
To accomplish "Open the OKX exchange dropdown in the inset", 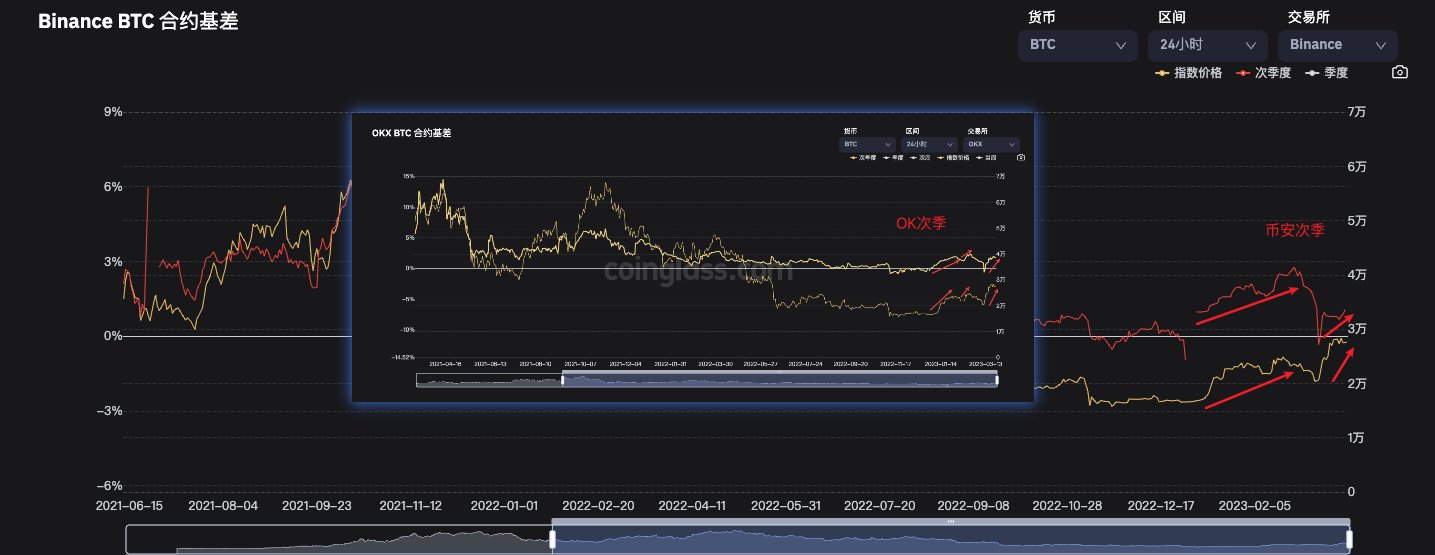I will click(x=991, y=144).
